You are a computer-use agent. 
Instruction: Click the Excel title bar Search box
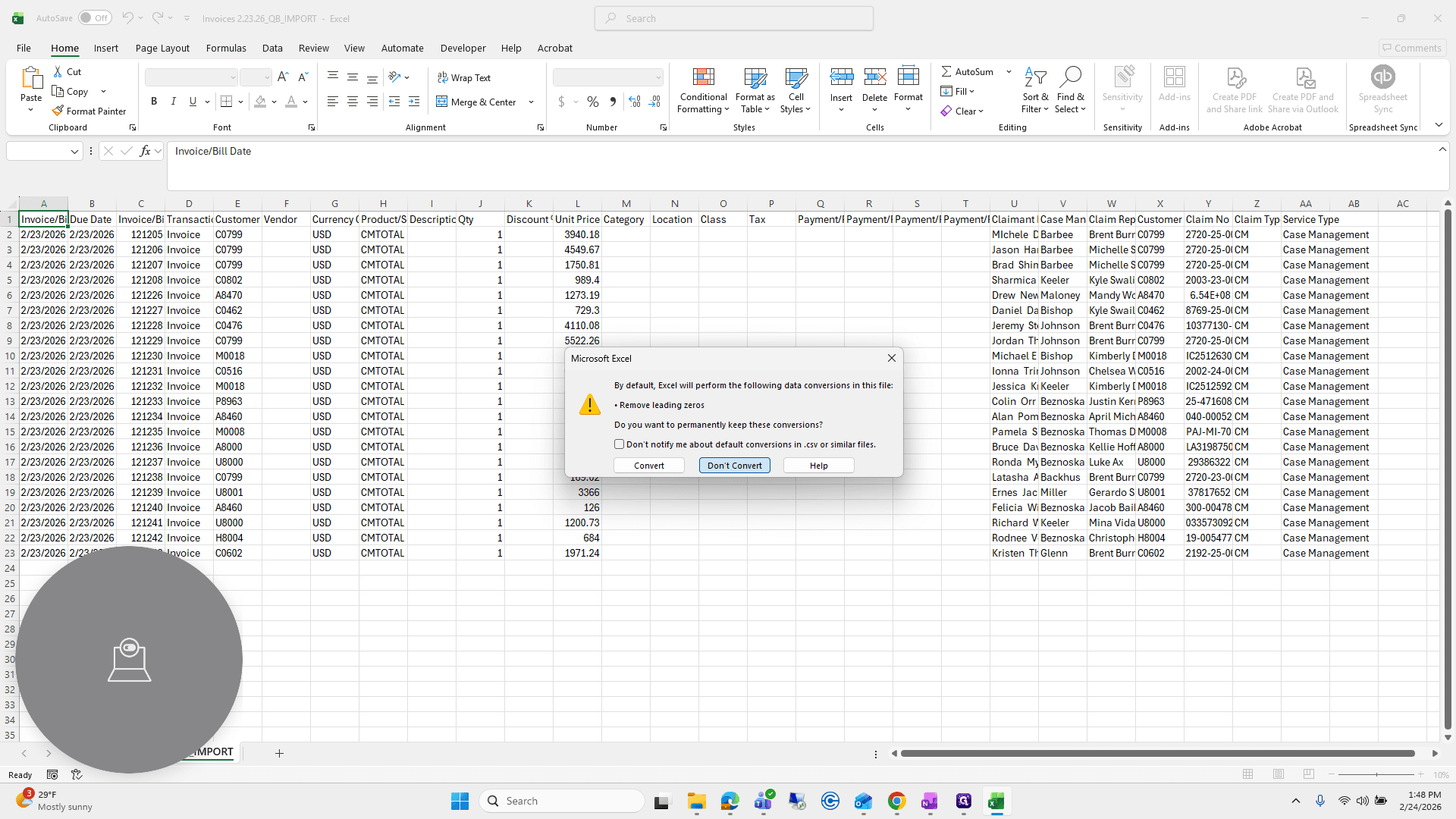click(734, 18)
